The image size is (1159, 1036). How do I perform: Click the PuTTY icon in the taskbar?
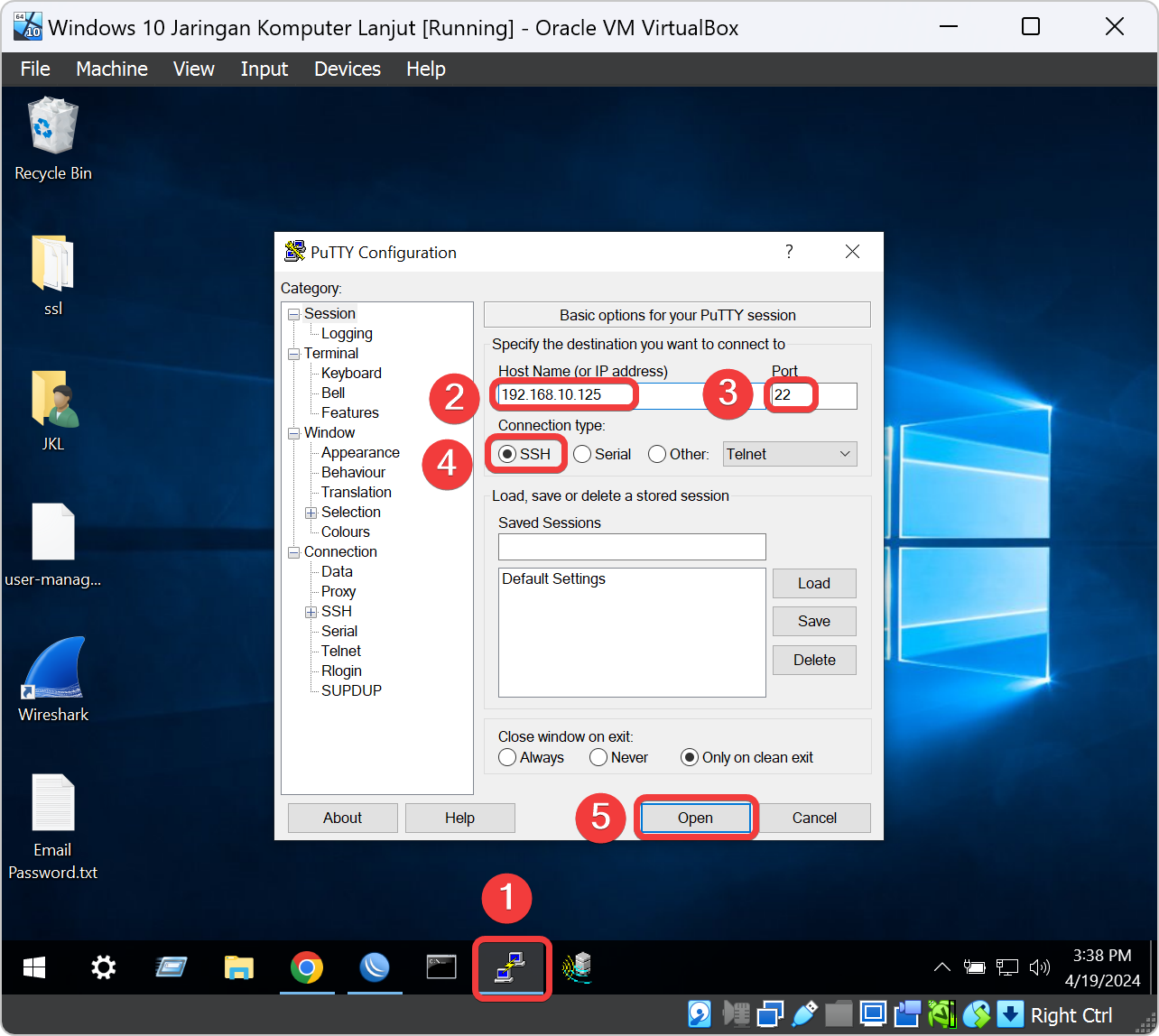coord(510,968)
